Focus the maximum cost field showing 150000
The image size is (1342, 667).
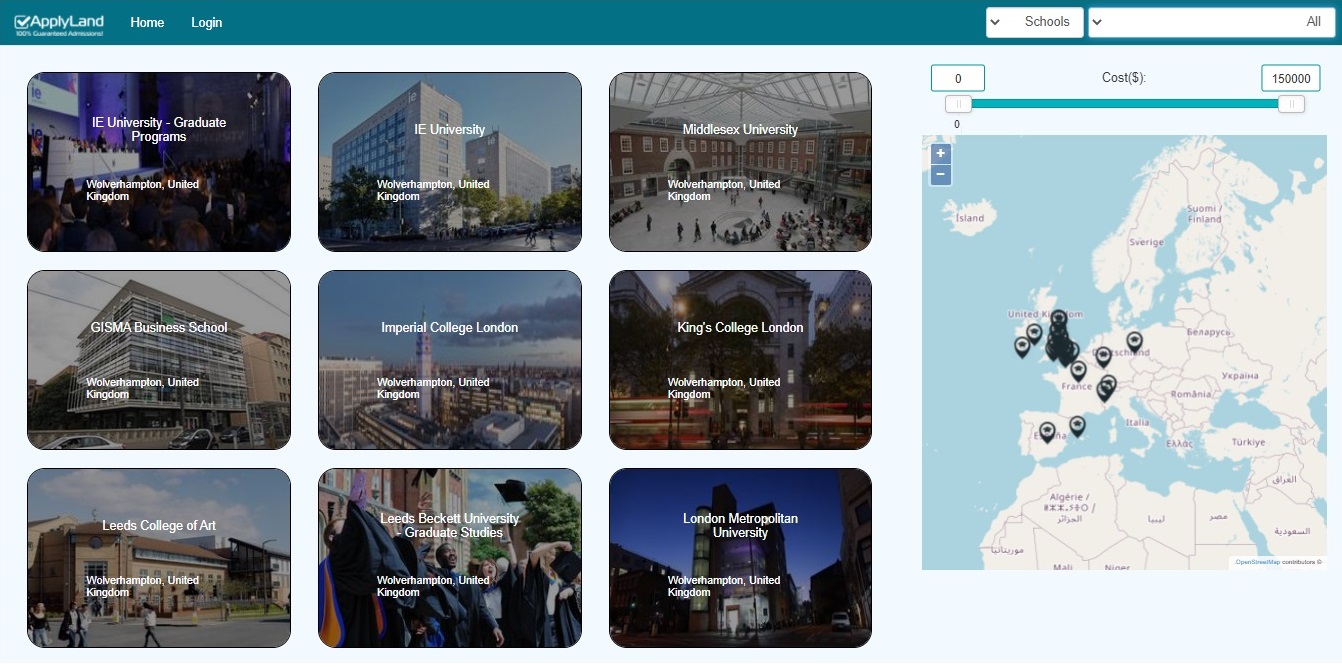point(1291,78)
